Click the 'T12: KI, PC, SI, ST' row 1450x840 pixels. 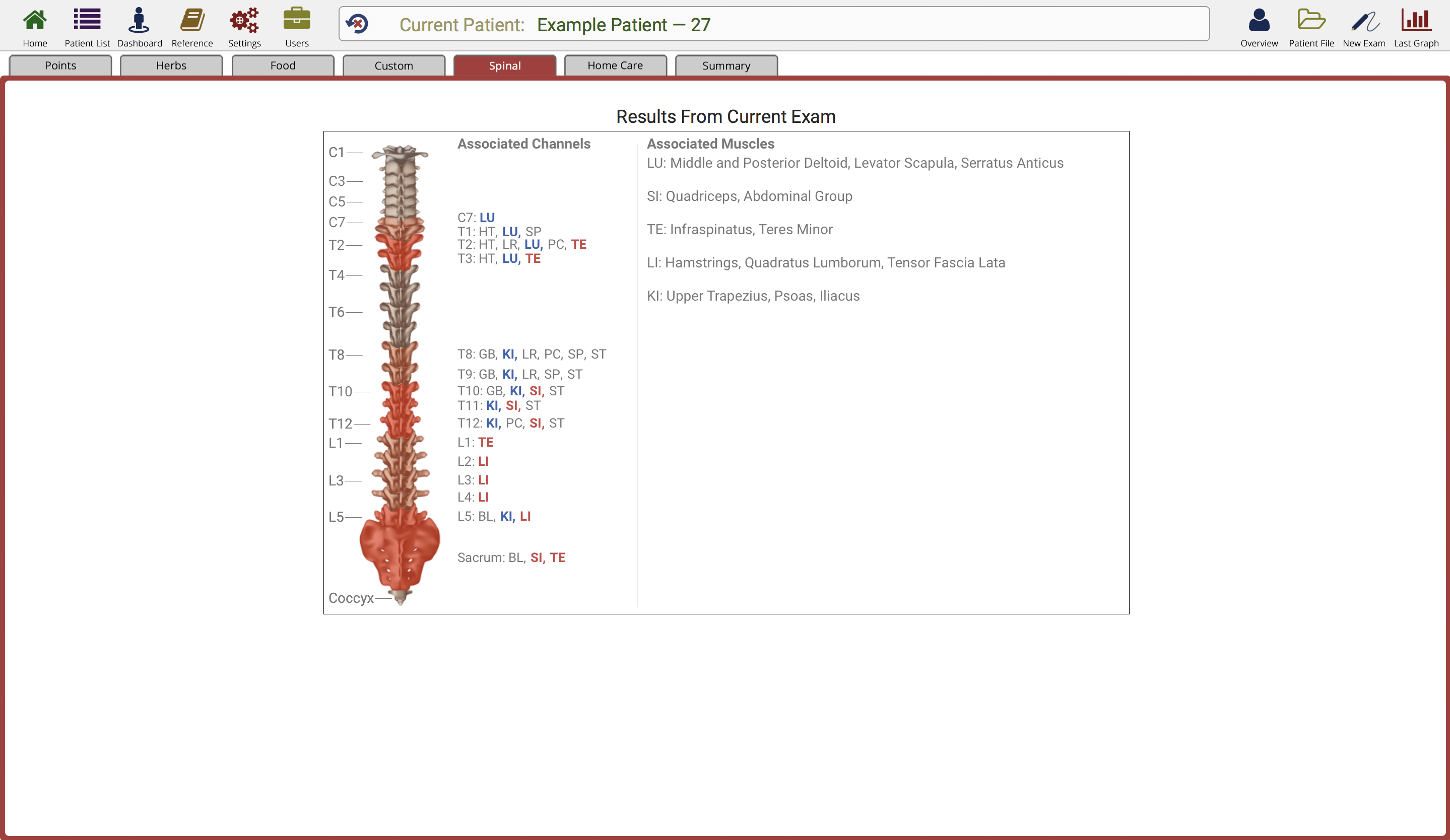tap(510, 423)
